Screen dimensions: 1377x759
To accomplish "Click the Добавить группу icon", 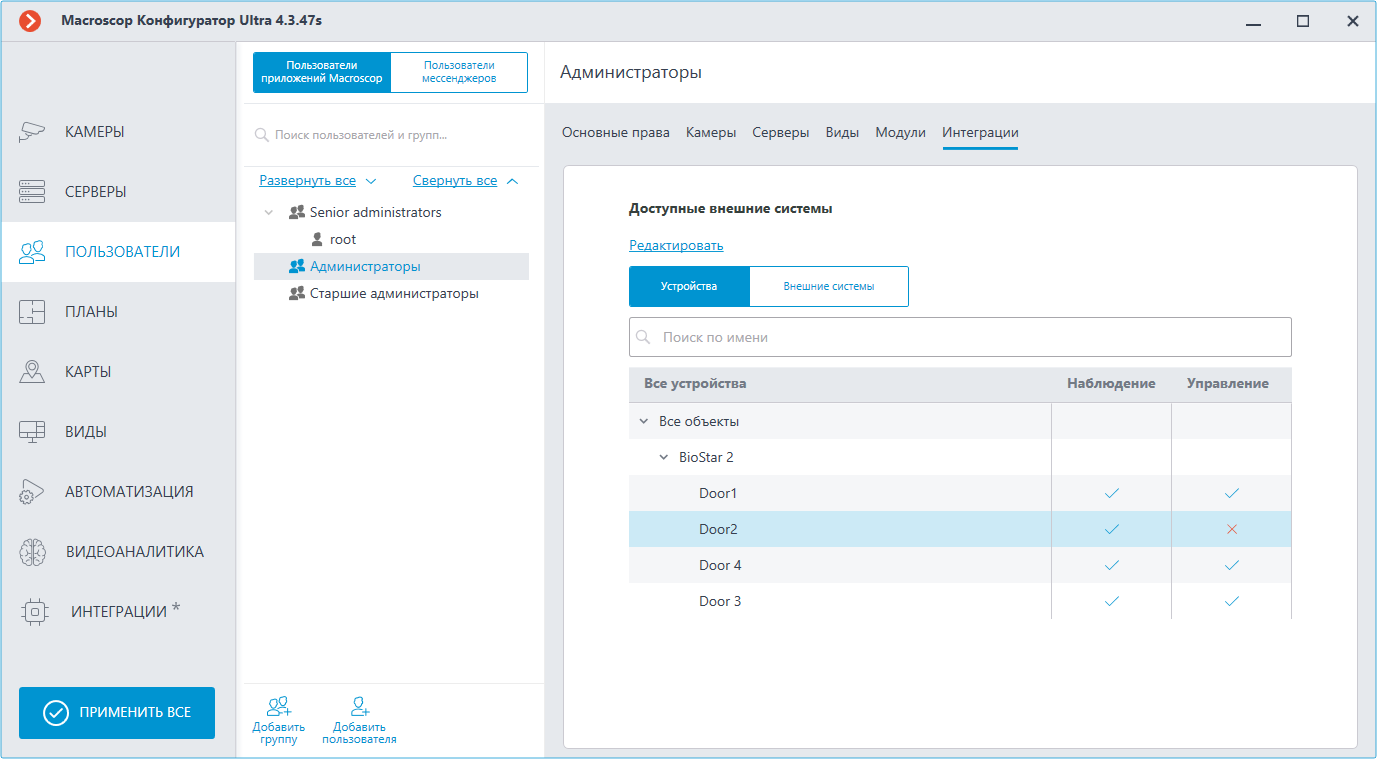I will (x=279, y=706).
